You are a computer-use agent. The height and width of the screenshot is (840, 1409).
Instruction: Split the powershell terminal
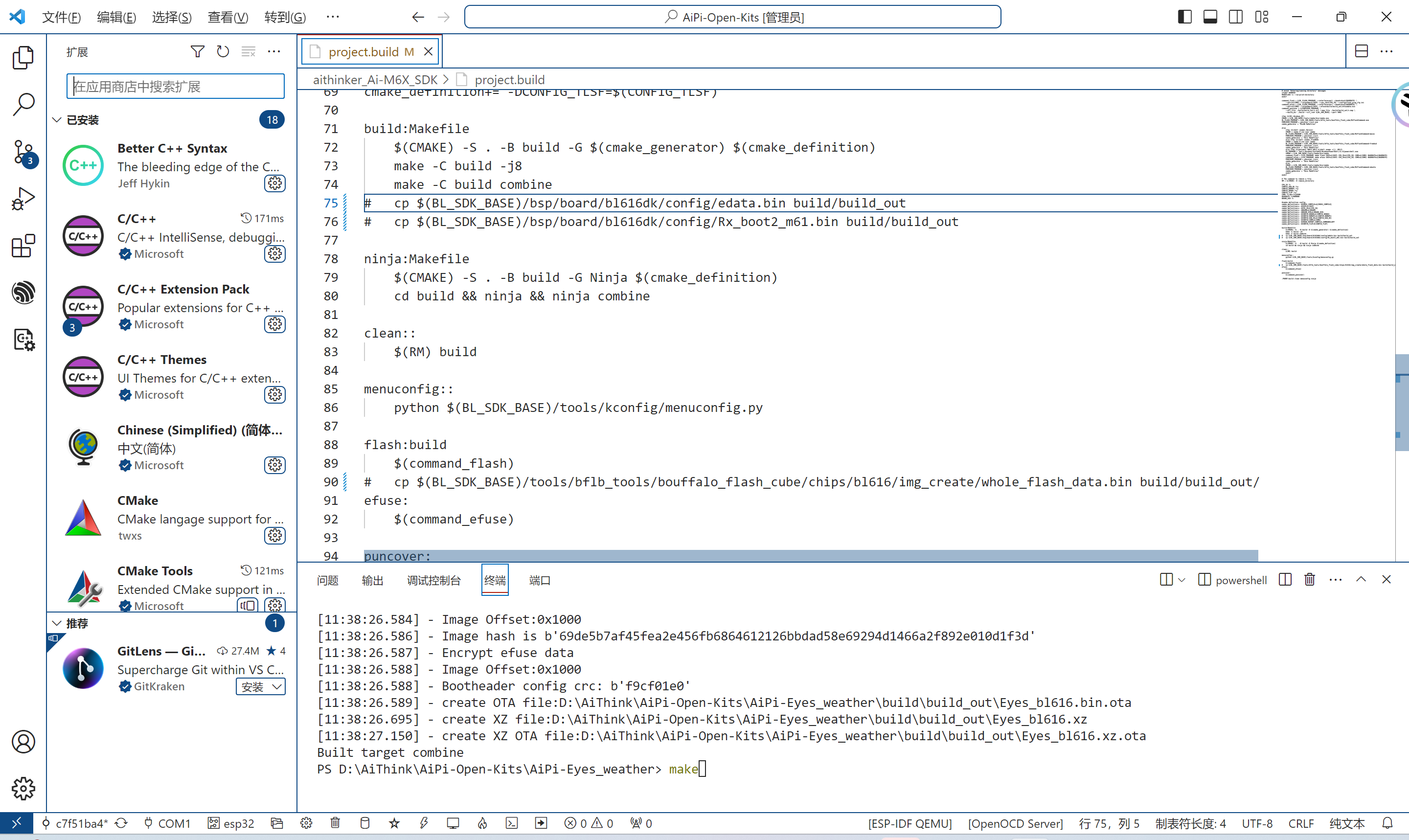[1285, 579]
